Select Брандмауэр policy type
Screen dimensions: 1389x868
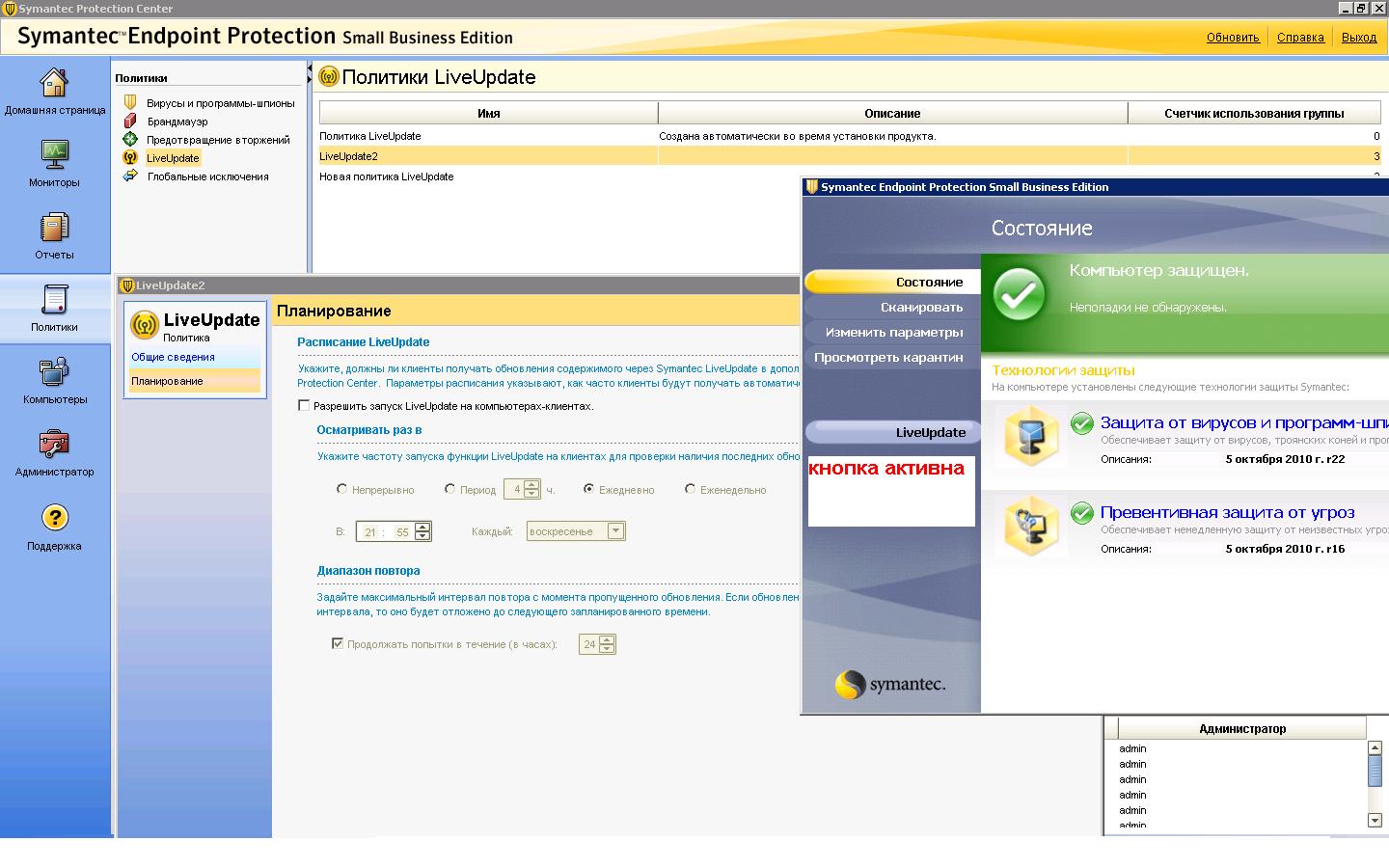click(177, 122)
